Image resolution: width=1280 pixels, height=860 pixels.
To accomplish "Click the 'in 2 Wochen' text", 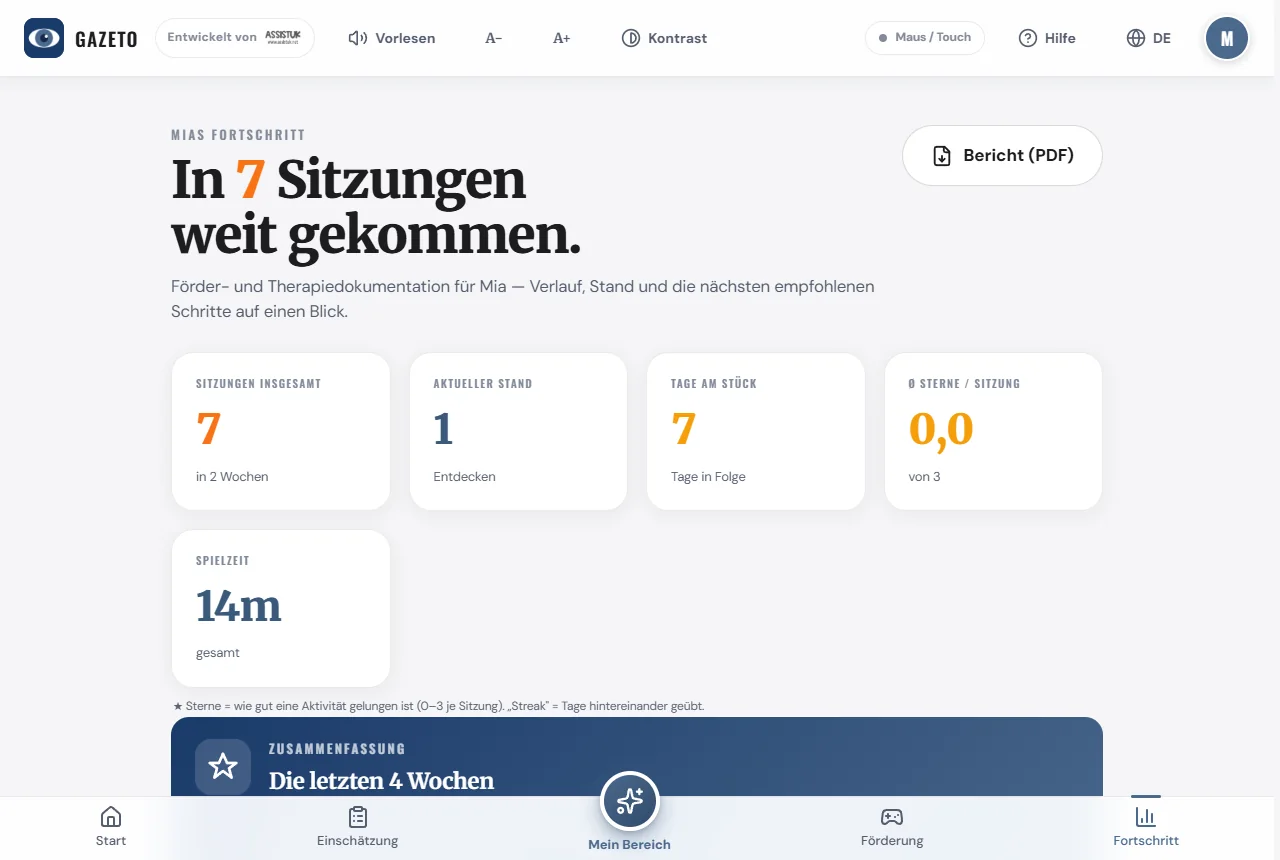I will tap(232, 477).
